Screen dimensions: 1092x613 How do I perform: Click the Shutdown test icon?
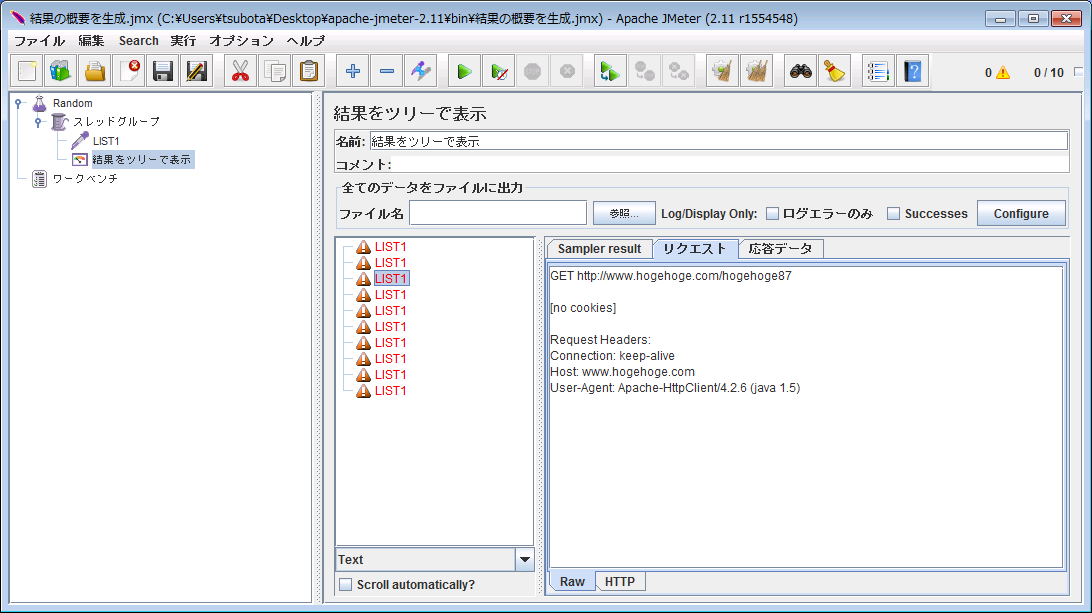tap(567, 71)
